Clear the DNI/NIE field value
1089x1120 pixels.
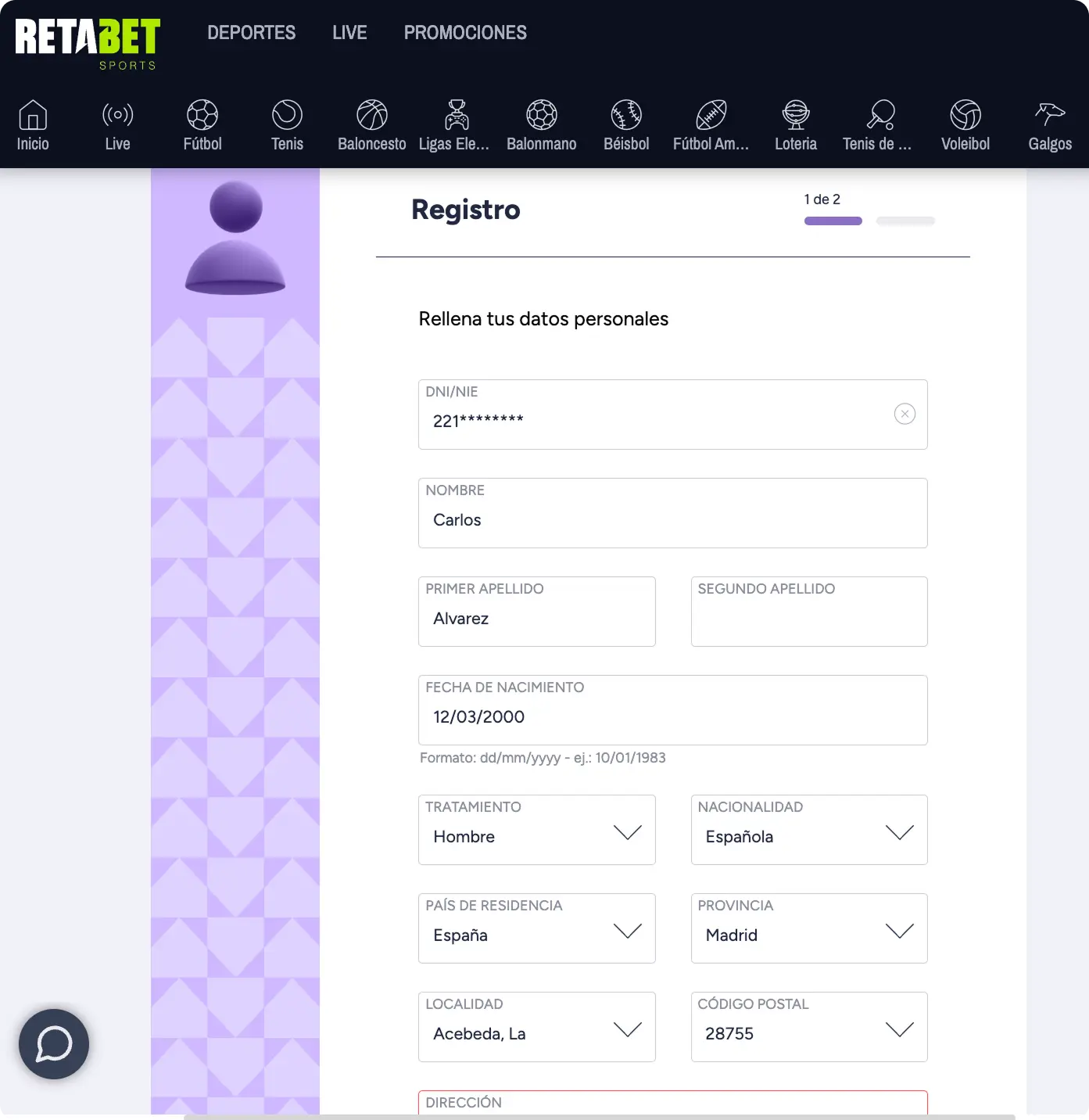(905, 414)
